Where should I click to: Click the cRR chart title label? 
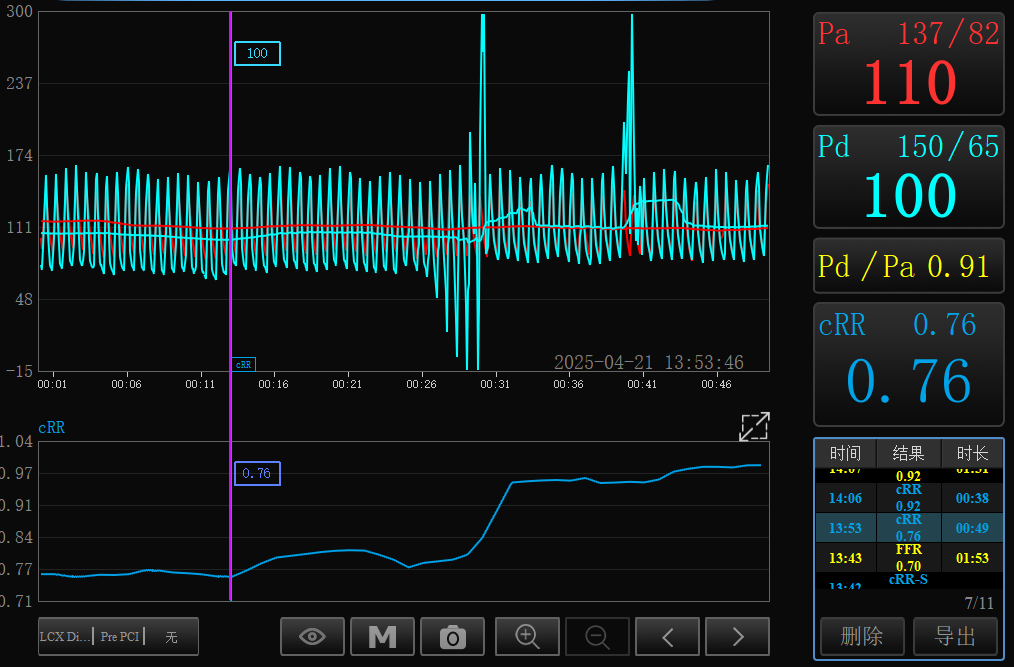pyautogui.click(x=52, y=428)
